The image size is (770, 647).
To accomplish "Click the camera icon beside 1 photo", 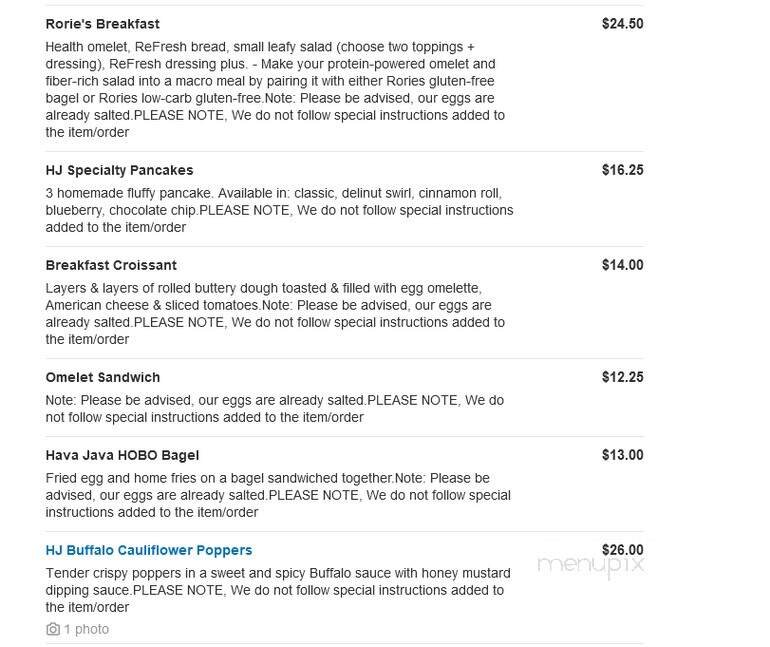I will [x=53, y=629].
